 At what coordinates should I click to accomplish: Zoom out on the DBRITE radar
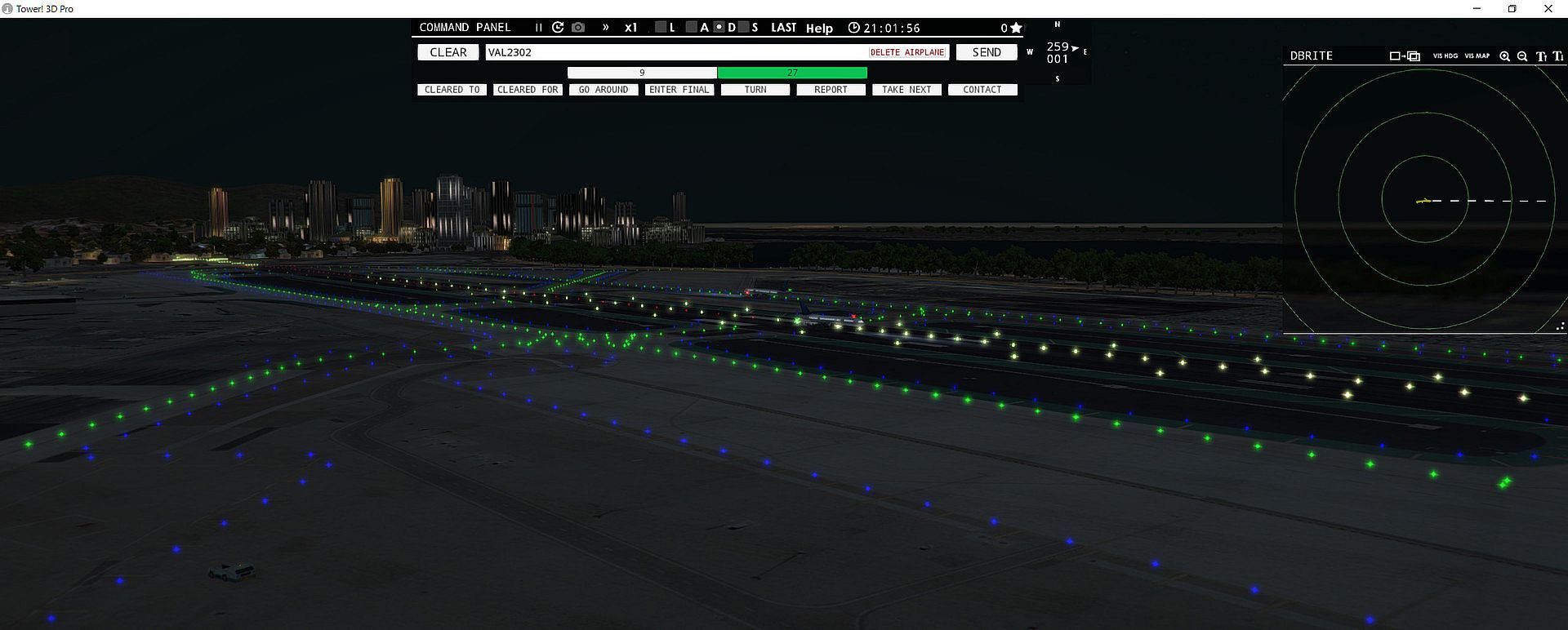(x=1522, y=56)
